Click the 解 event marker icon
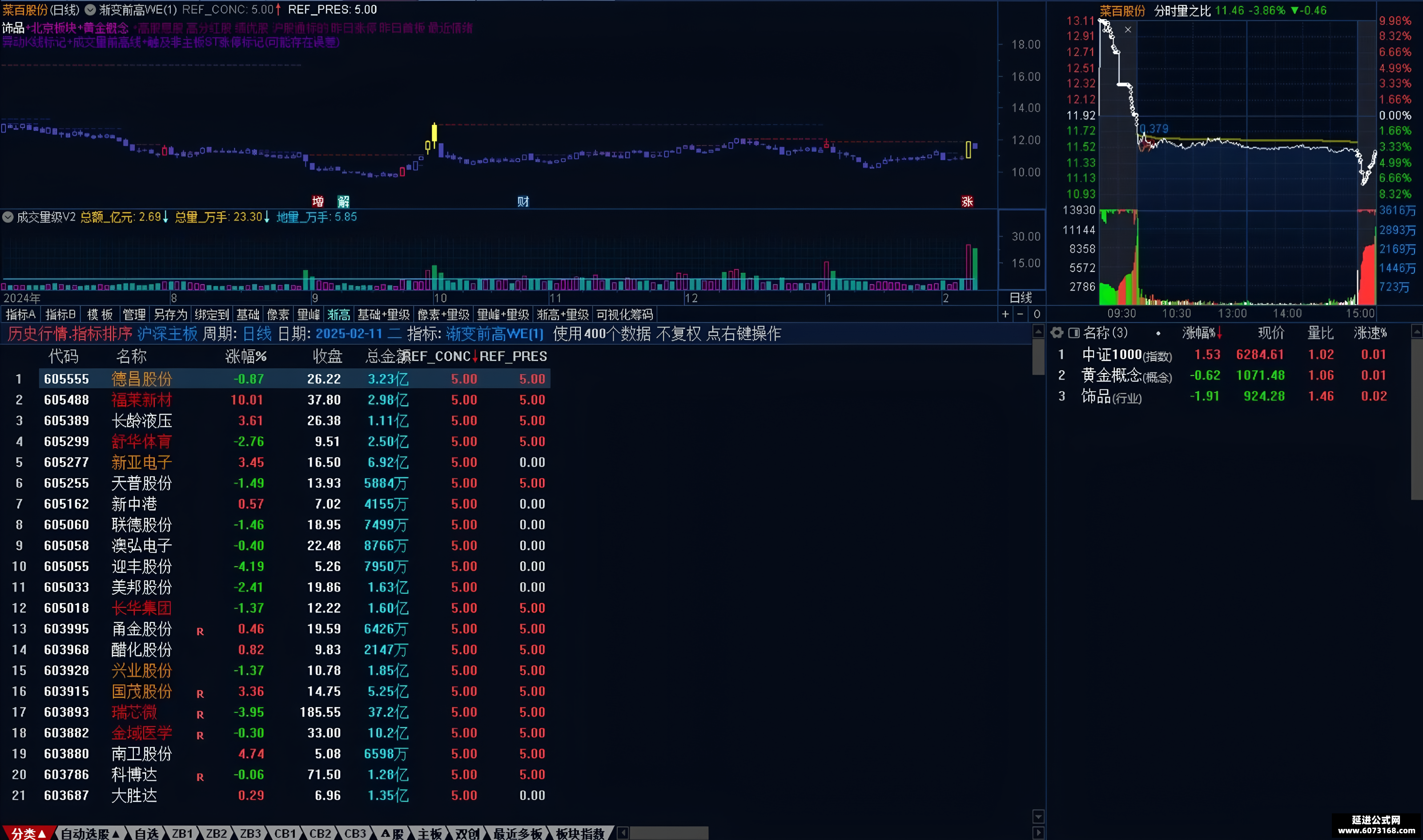Screen dimensions: 1423x840 coord(343,201)
